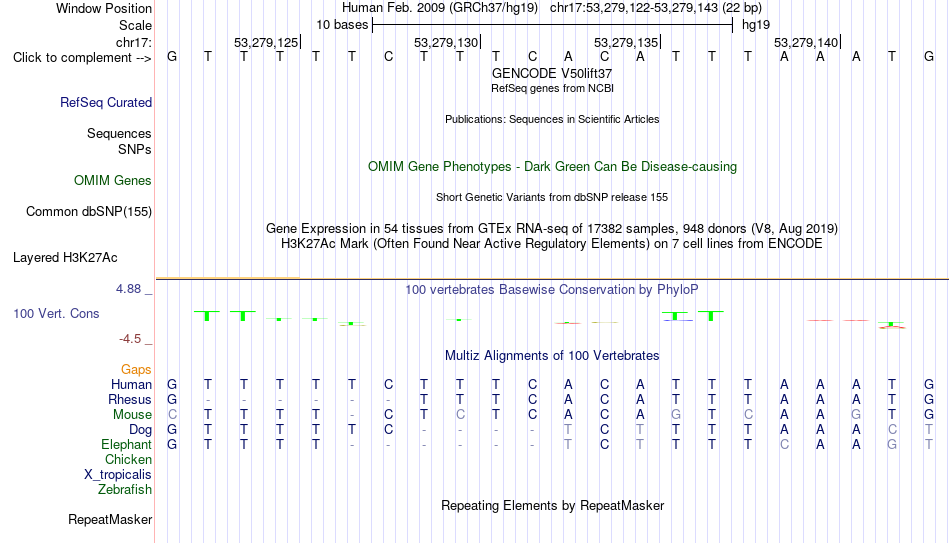Select the light T ending the Dog row
The image size is (950, 543).
(929, 430)
